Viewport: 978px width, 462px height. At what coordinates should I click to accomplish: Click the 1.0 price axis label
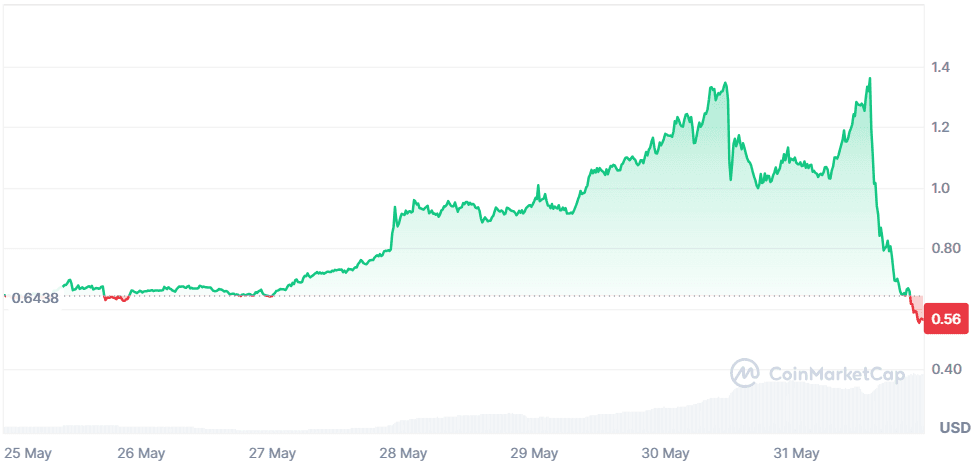pyautogui.click(x=941, y=188)
